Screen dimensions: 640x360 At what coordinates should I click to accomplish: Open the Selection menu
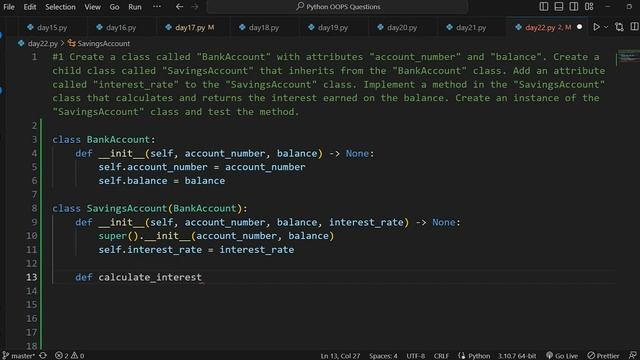point(60,7)
